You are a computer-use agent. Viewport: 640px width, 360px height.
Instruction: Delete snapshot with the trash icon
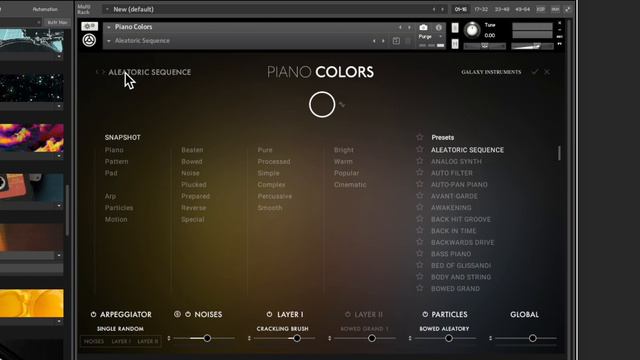[407, 41]
